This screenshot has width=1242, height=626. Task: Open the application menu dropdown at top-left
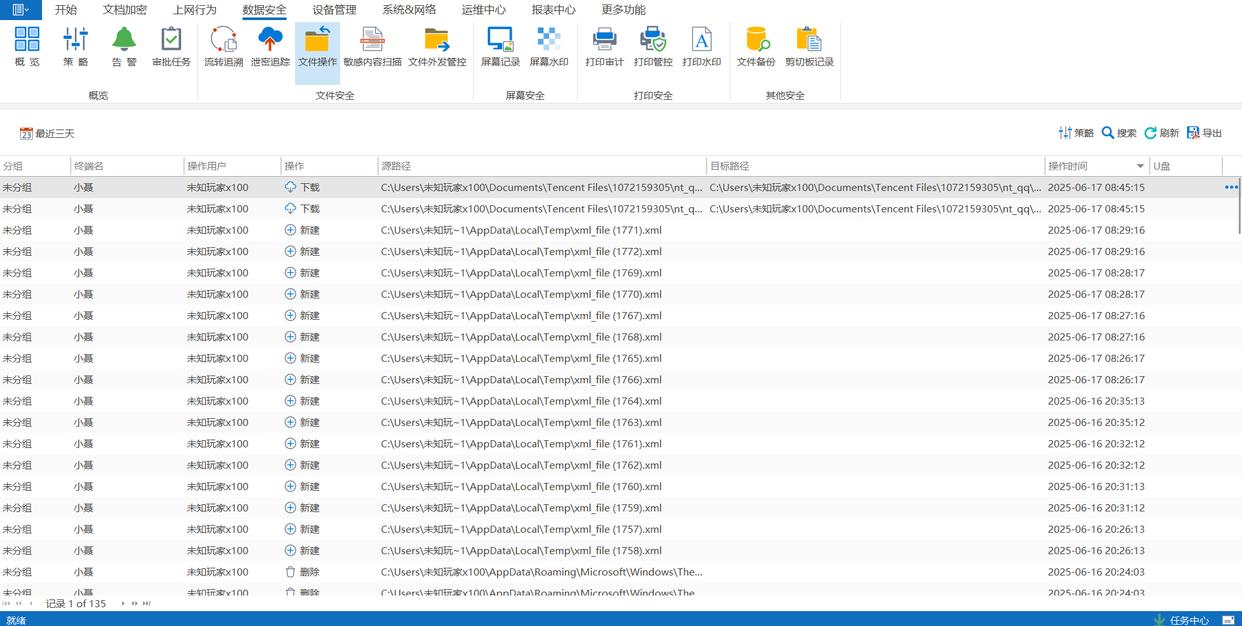(x=20, y=10)
